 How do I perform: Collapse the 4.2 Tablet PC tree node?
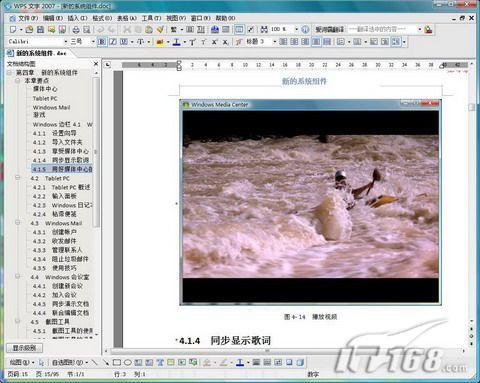click(18, 178)
